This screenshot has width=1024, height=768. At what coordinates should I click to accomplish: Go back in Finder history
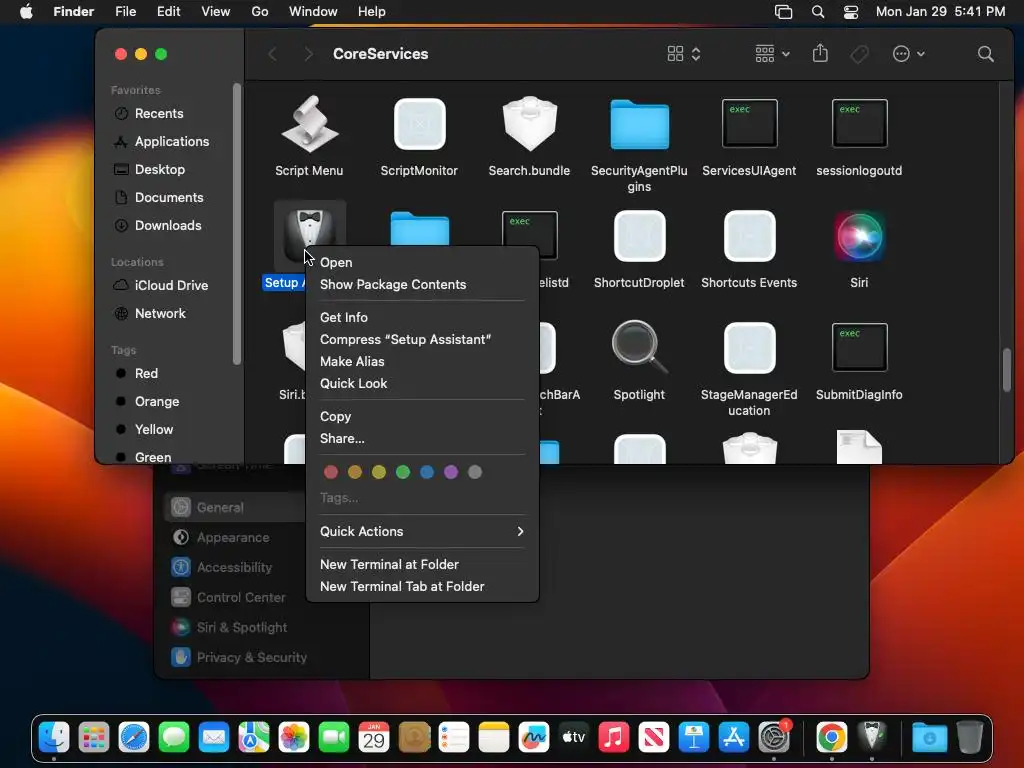(273, 54)
